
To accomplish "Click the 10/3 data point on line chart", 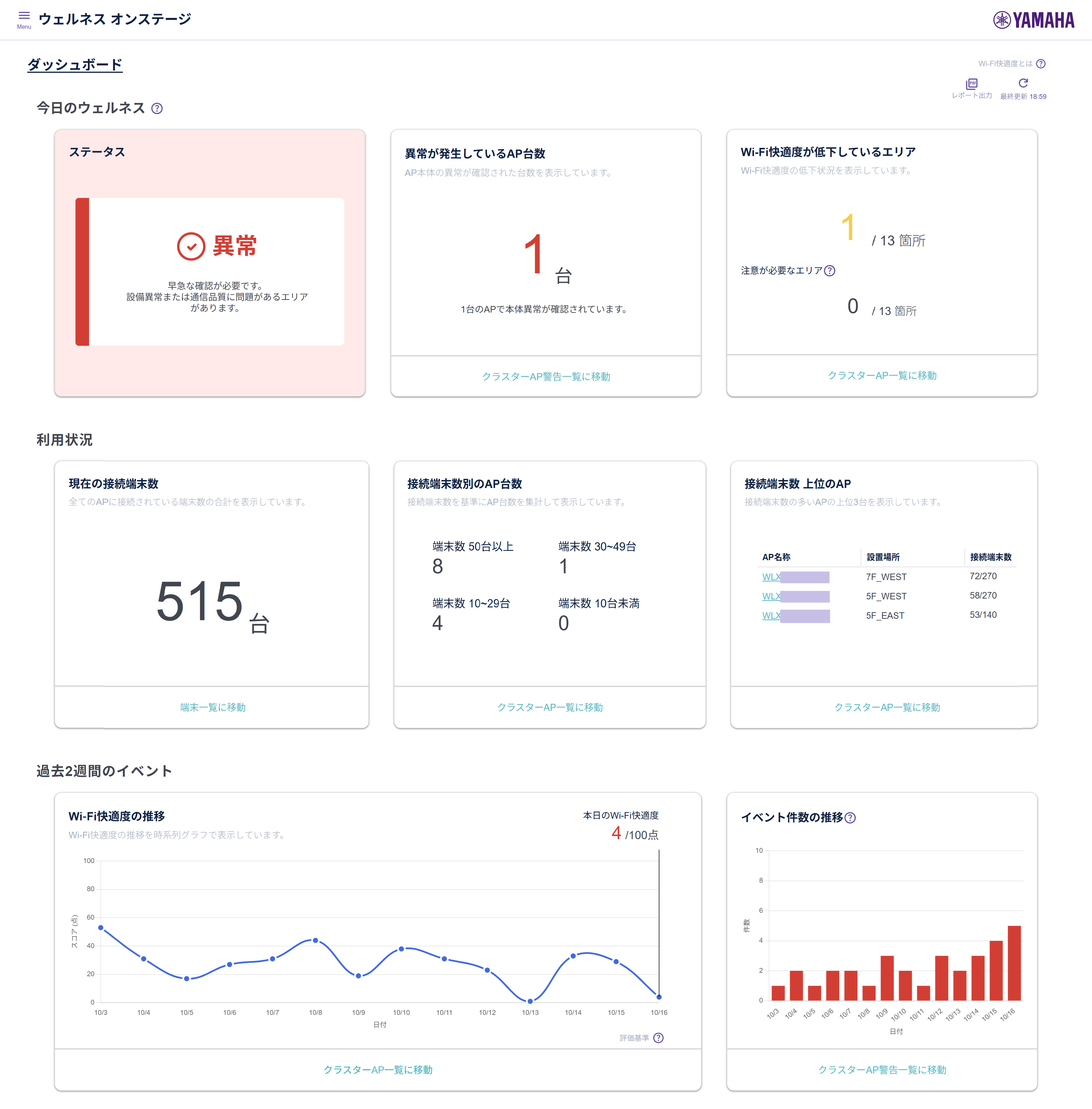I will point(101,927).
